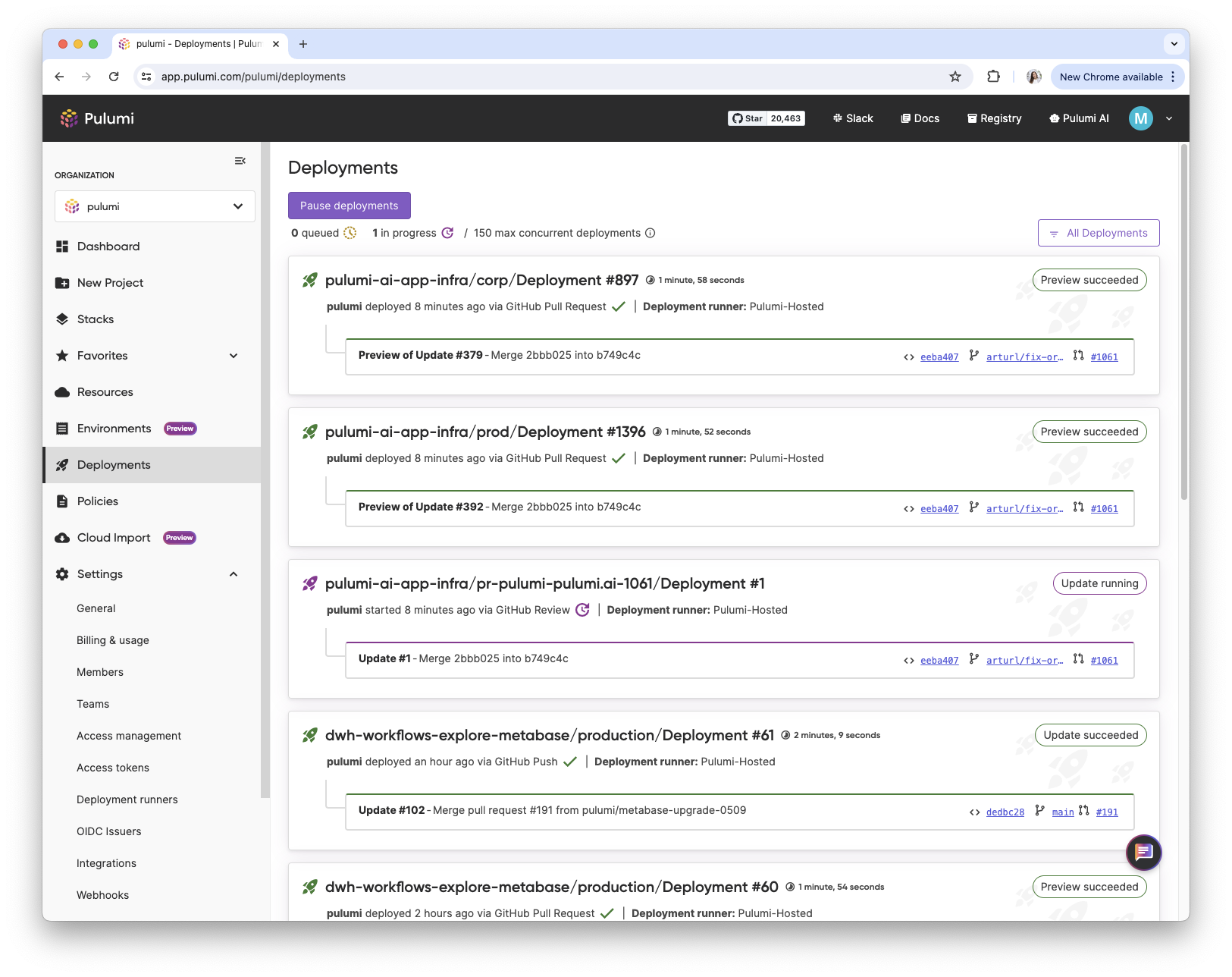Click commit dedbc28 link
This screenshot has width=1232, height=977.
coord(1005,812)
